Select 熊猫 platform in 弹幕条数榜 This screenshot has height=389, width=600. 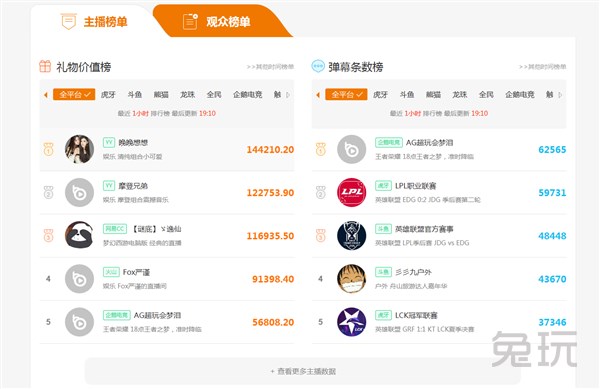point(434,94)
